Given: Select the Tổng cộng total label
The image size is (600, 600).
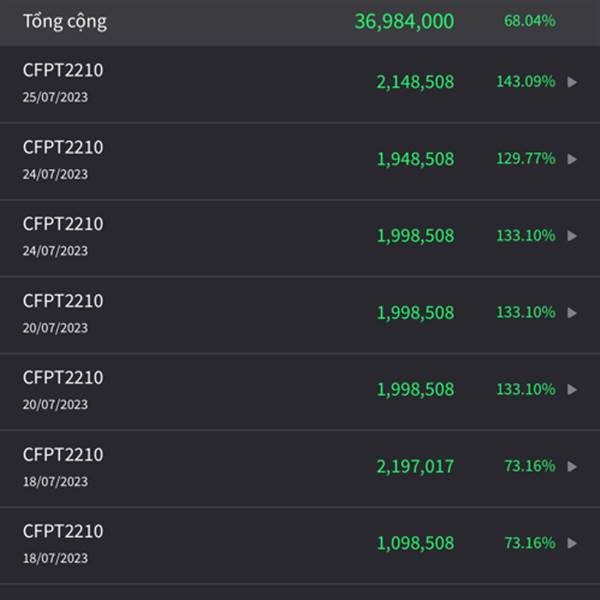Looking at the screenshot, I should [x=65, y=21].
